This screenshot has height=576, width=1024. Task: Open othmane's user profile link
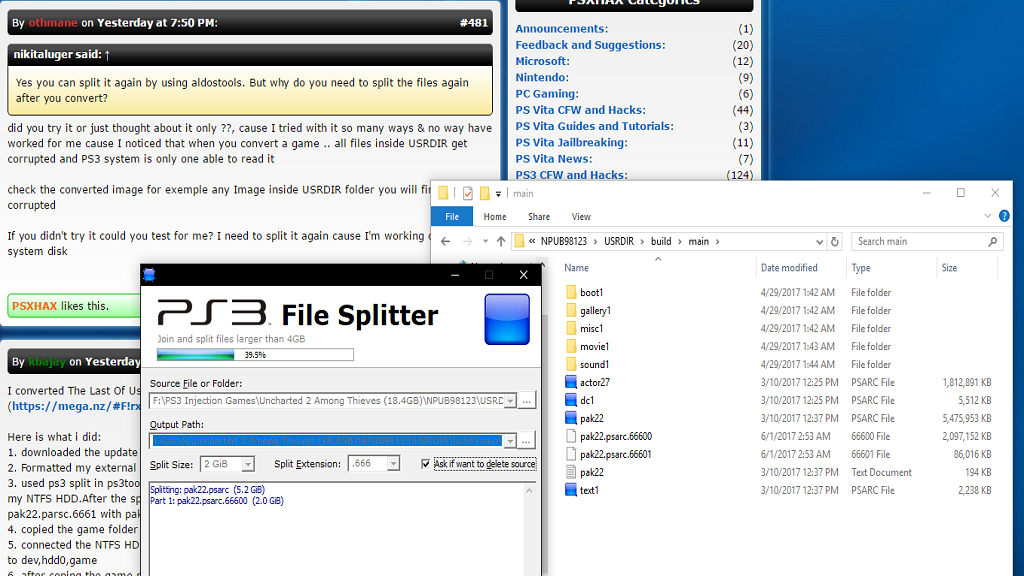[53, 23]
